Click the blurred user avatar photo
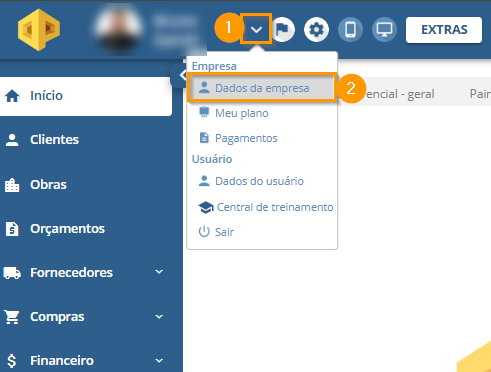 [x=118, y=29]
